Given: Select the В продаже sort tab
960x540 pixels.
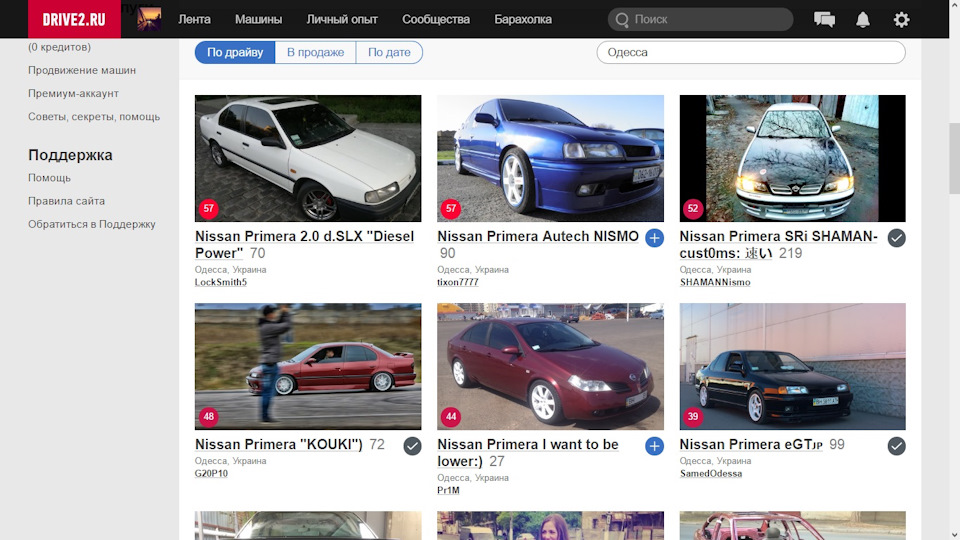Looking at the screenshot, I should [315, 52].
